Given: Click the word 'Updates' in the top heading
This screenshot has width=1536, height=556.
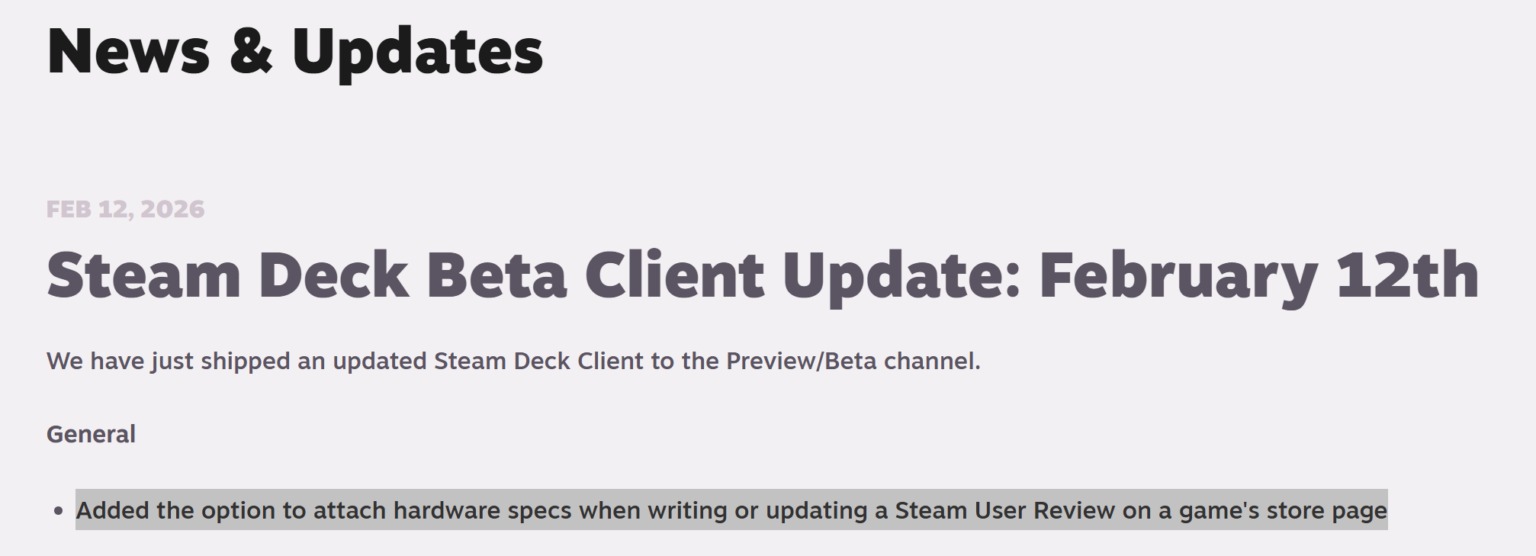Looking at the screenshot, I should click(417, 52).
